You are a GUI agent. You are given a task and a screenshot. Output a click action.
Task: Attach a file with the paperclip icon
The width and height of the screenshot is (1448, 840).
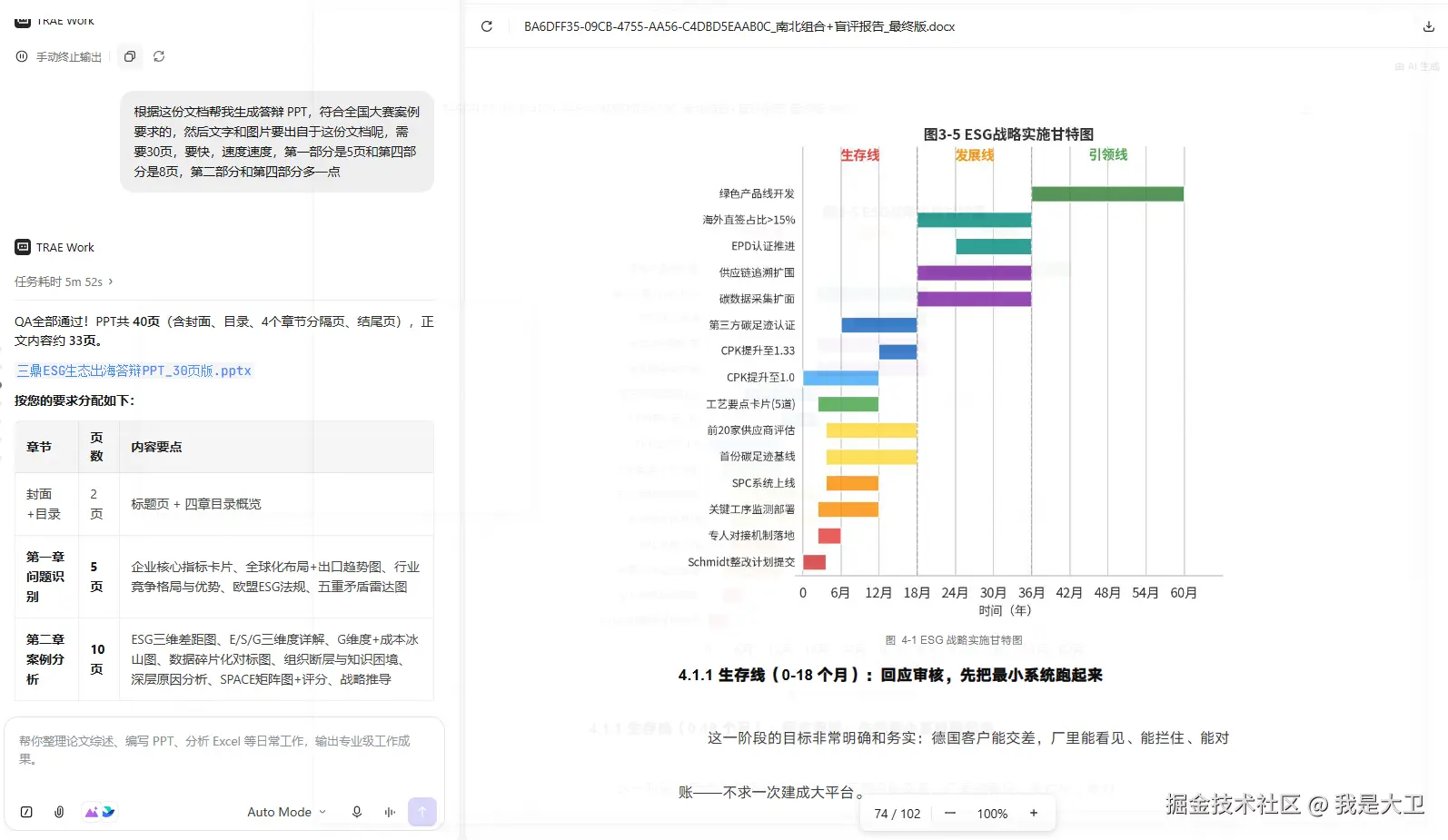pyautogui.click(x=59, y=812)
